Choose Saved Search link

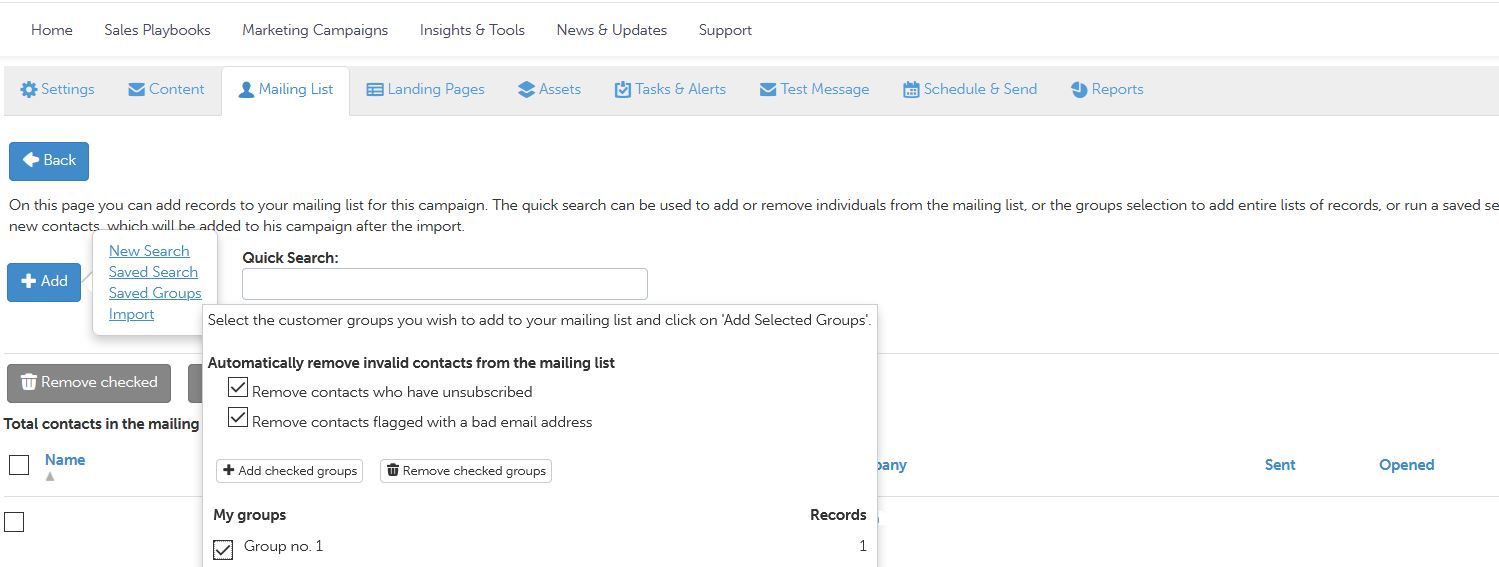(x=153, y=272)
